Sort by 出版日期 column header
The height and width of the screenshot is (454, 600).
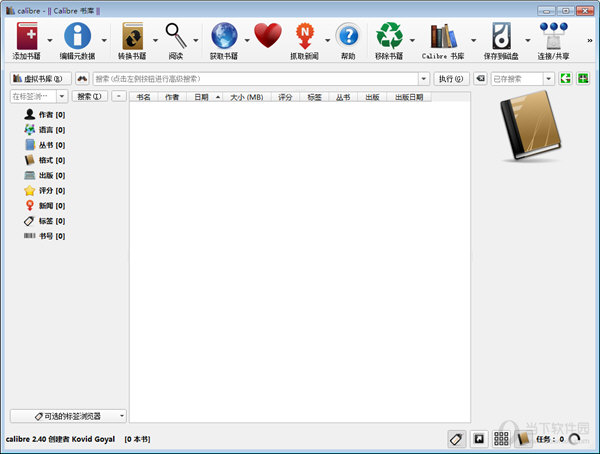click(409, 97)
